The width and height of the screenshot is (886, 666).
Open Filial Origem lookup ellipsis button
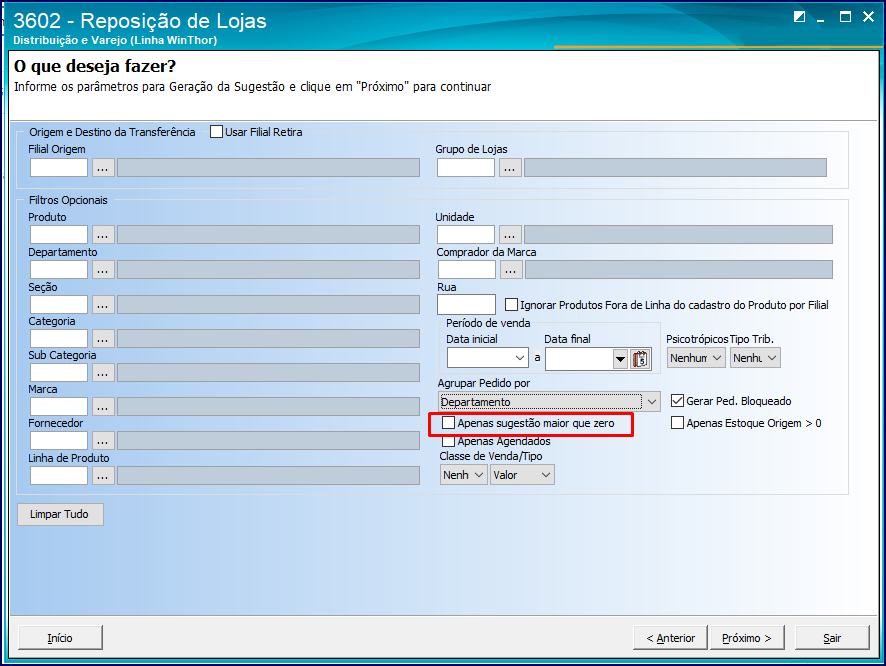coord(103,168)
